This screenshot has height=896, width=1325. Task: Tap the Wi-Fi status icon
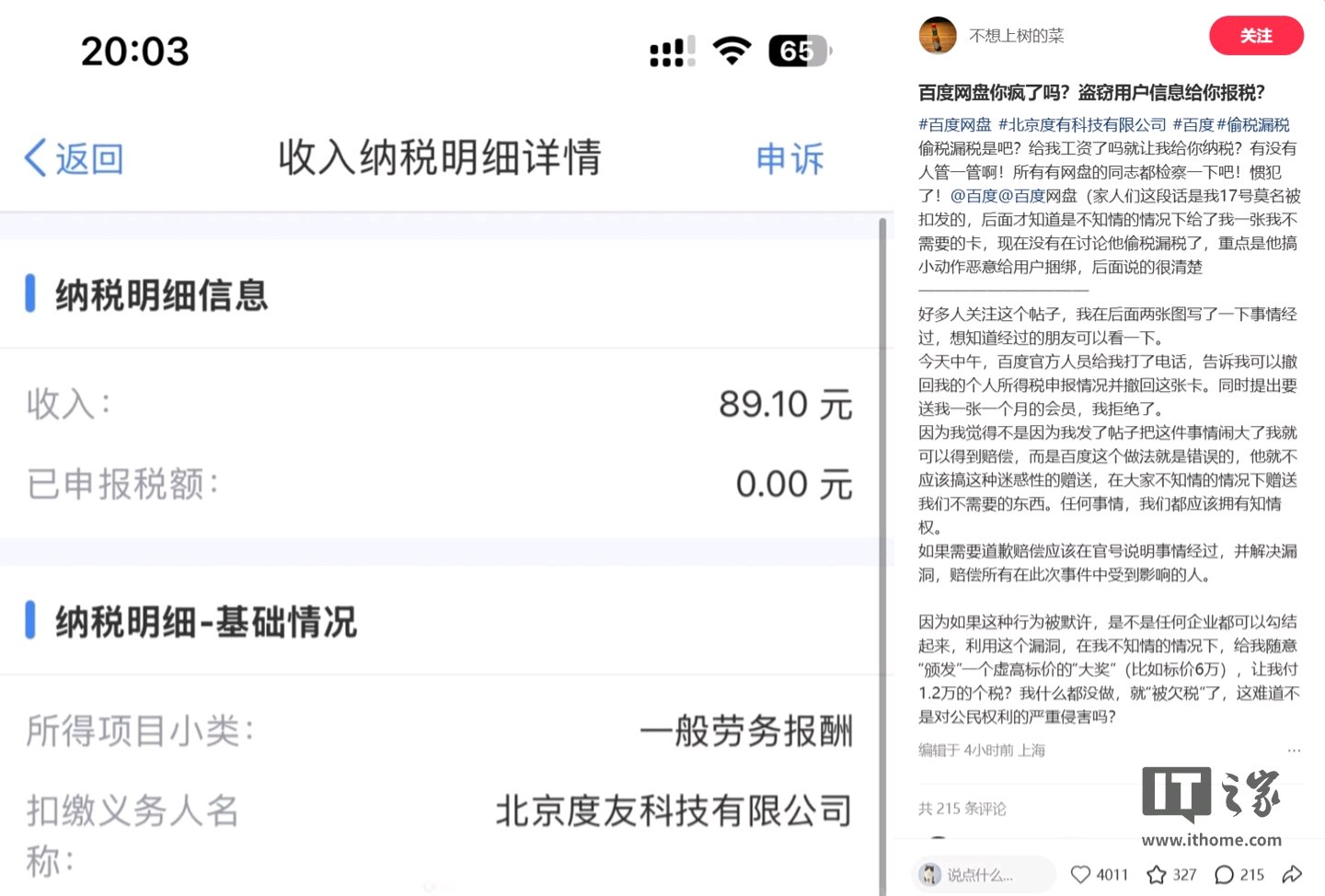click(x=732, y=51)
